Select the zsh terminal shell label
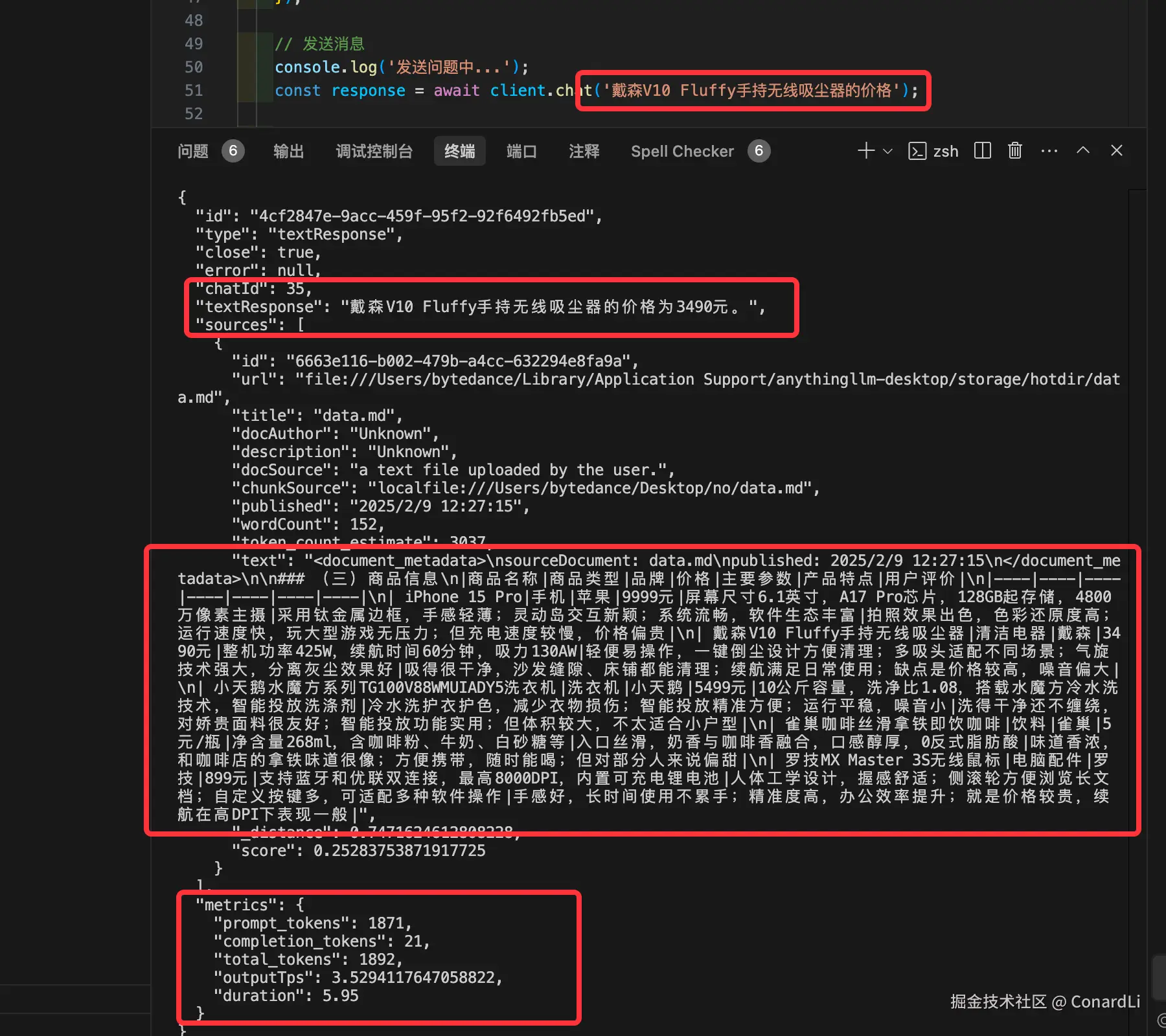 pos(945,152)
